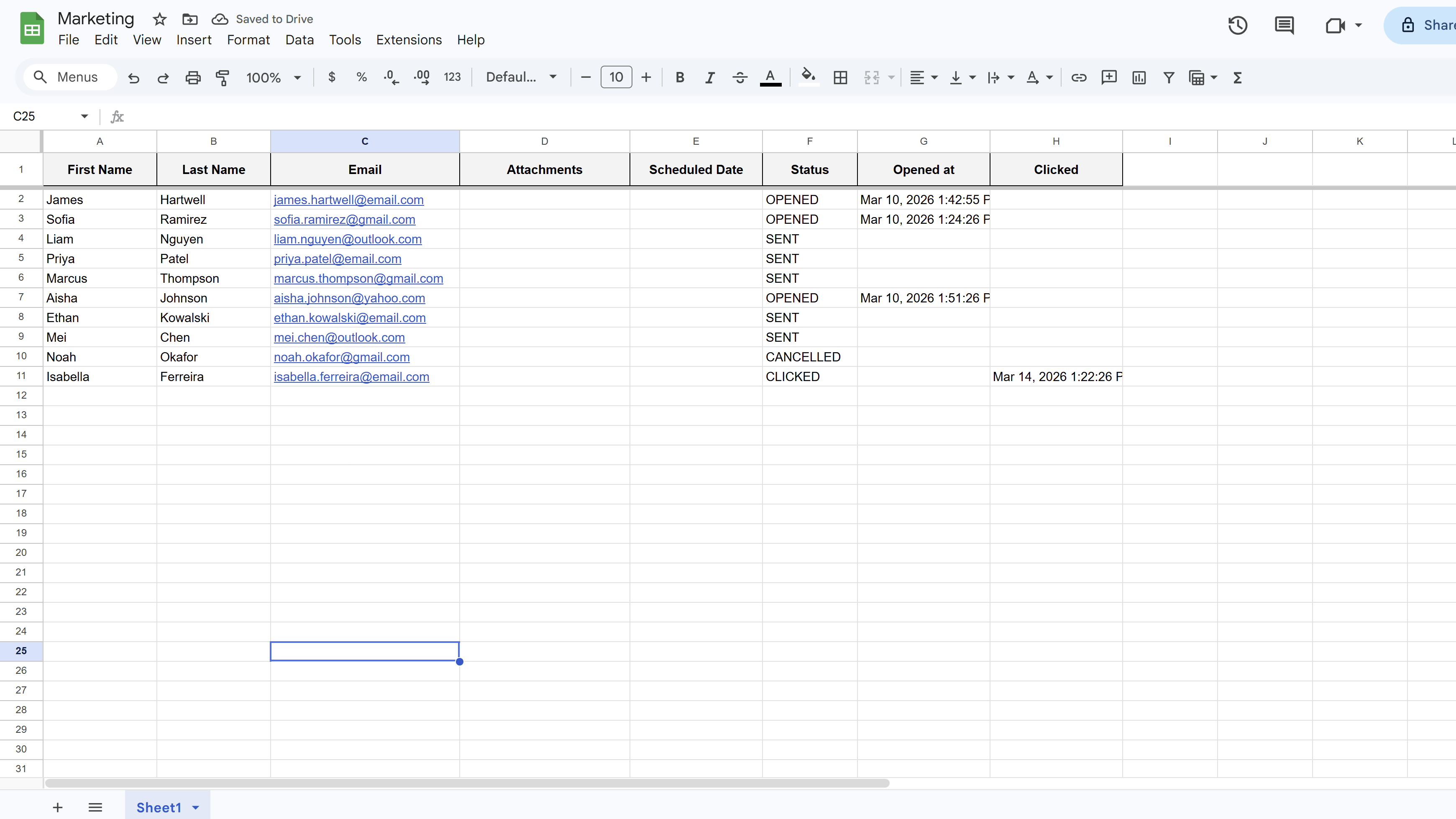
Task: Open the Sheet1 tab menu
Action: coord(195,807)
